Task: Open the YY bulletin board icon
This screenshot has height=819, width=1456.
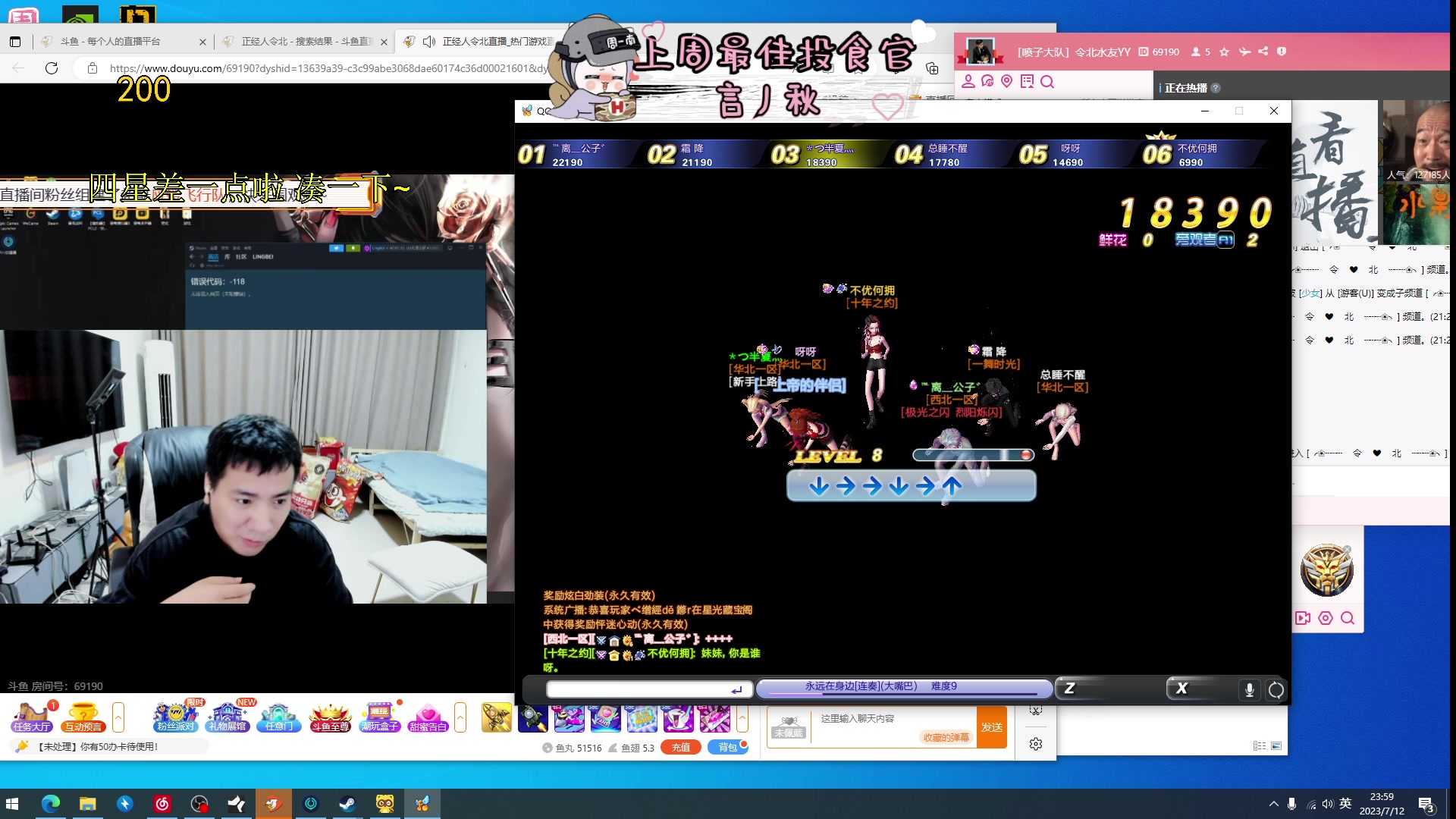Action: tap(1027, 81)
